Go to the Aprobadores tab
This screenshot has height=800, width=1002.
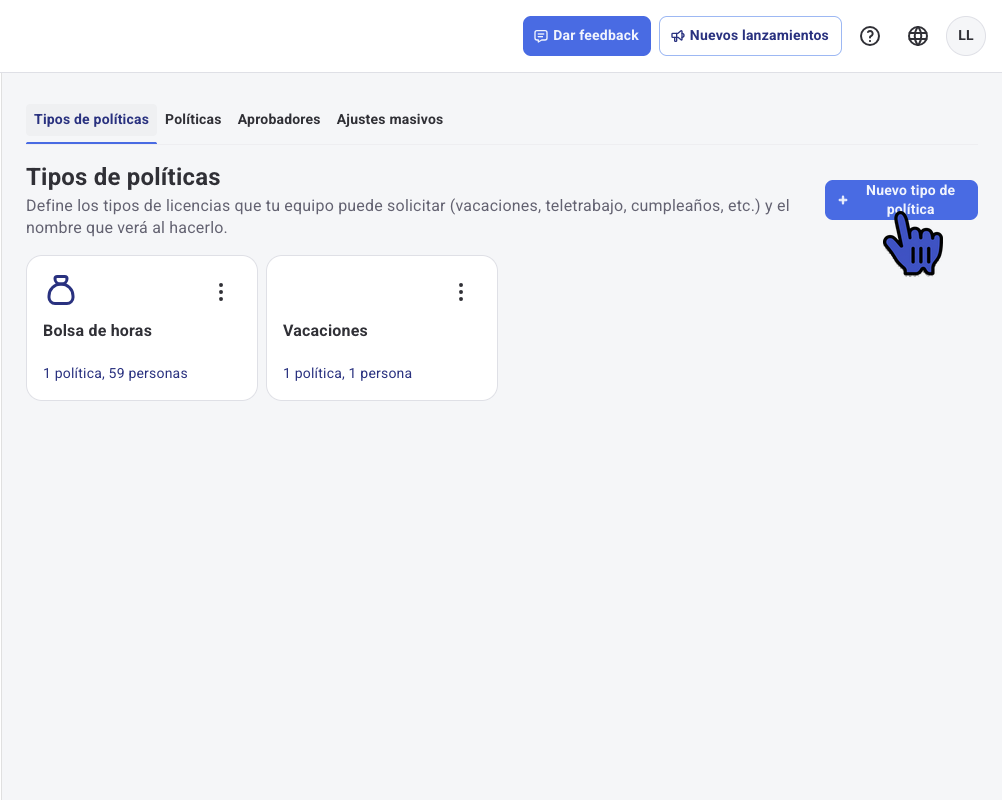tap(279, 119)
